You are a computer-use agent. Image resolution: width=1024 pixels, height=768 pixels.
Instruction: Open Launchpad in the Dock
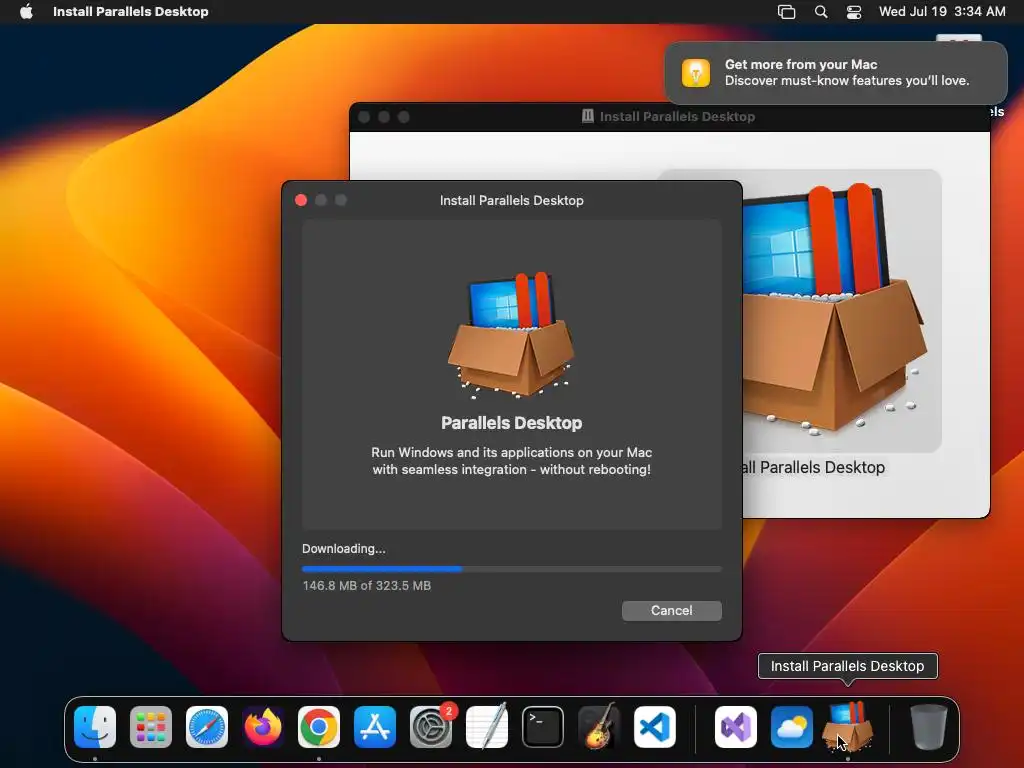[x=151, y=726]
